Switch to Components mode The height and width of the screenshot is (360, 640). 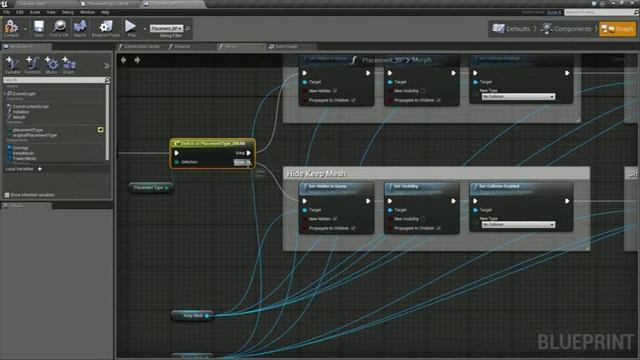567,29
